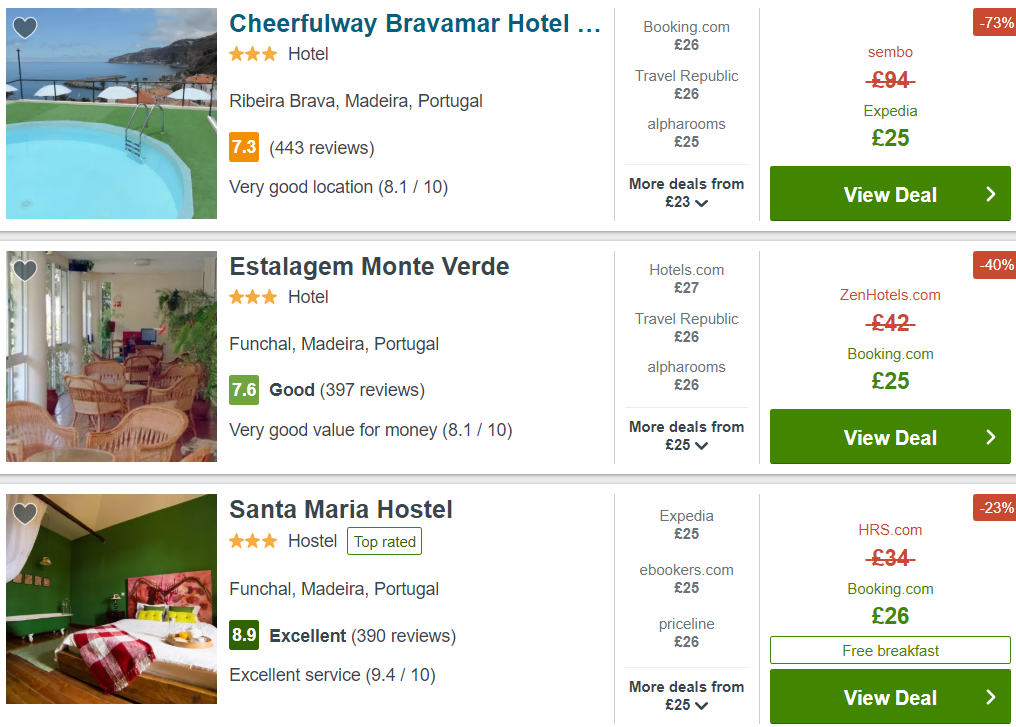The width and height of the screenshot is (1016, 727).
Task: Click the Top rated badge
Action: 384,542
